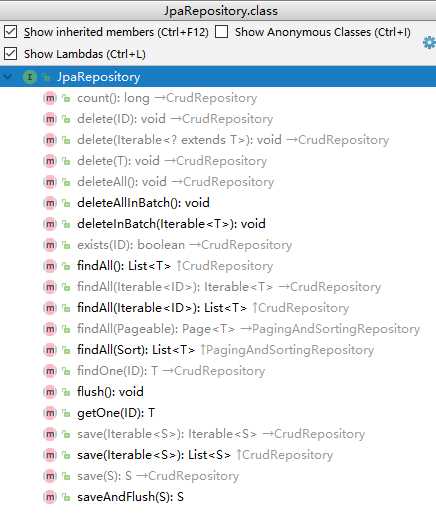Select delete(T): void →CrudRepository
This screenshot has height=517, width=436.
click(x=172, y=161)
